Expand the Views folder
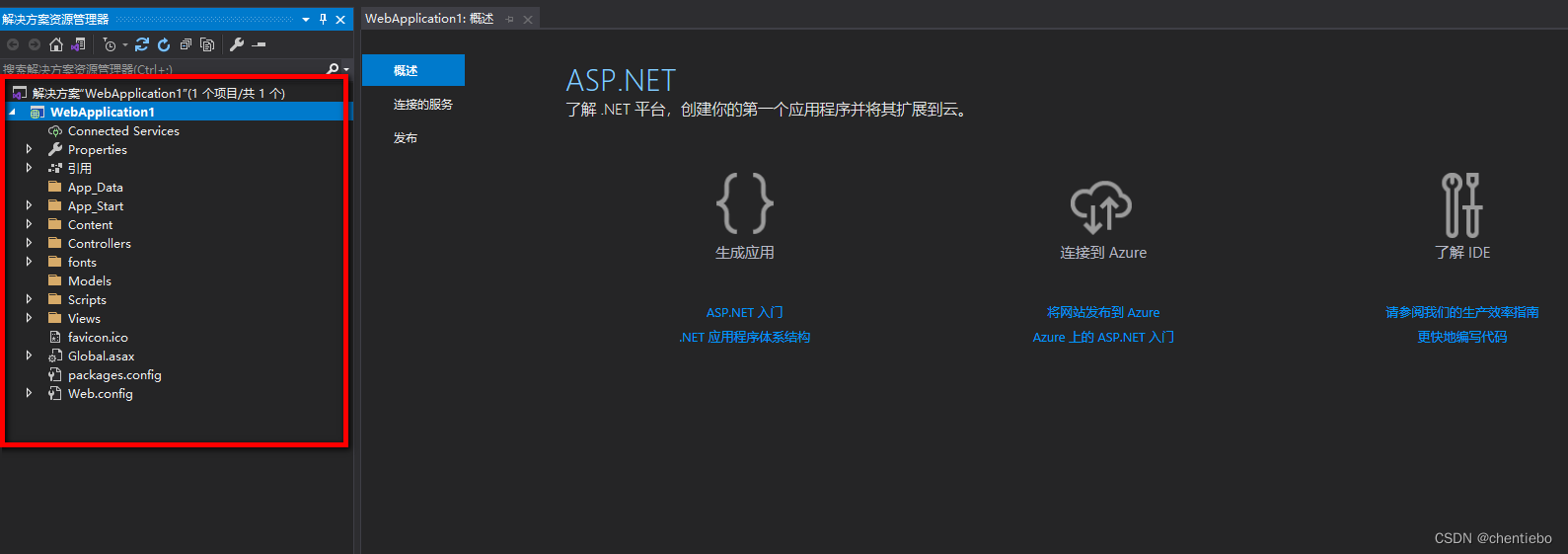Viewport: 1568px width, 554px height. coord(29,318)
